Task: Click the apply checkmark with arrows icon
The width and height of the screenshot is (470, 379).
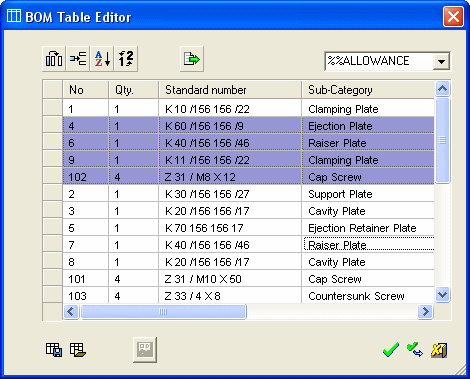Action: pyautogui.click(x=415, y=350)
